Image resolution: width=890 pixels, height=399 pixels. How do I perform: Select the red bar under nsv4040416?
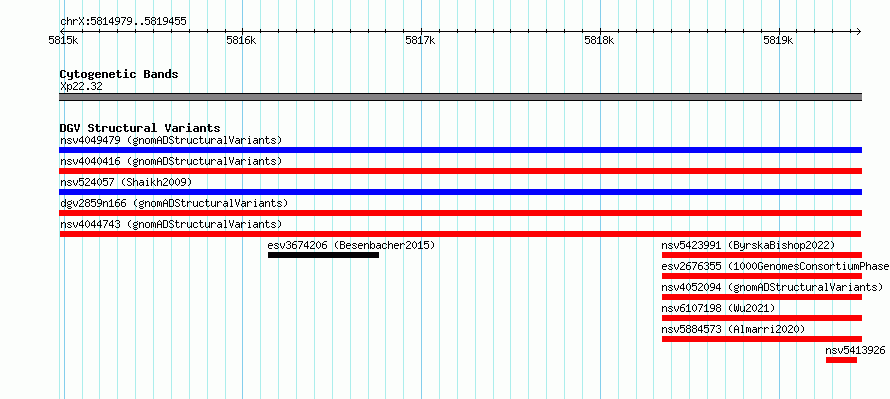[460, 171]
